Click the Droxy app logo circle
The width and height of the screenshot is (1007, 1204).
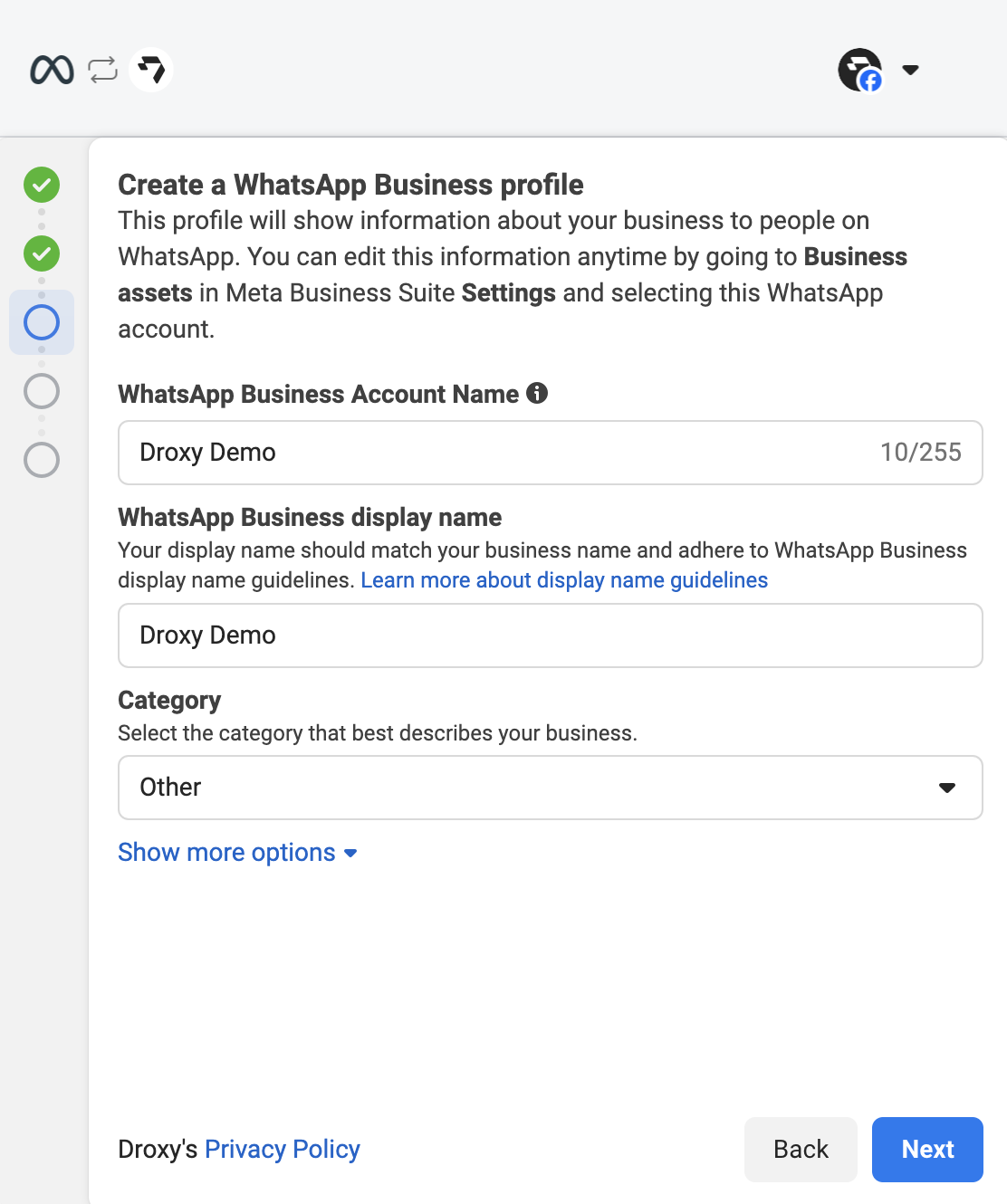pos(151,69)
